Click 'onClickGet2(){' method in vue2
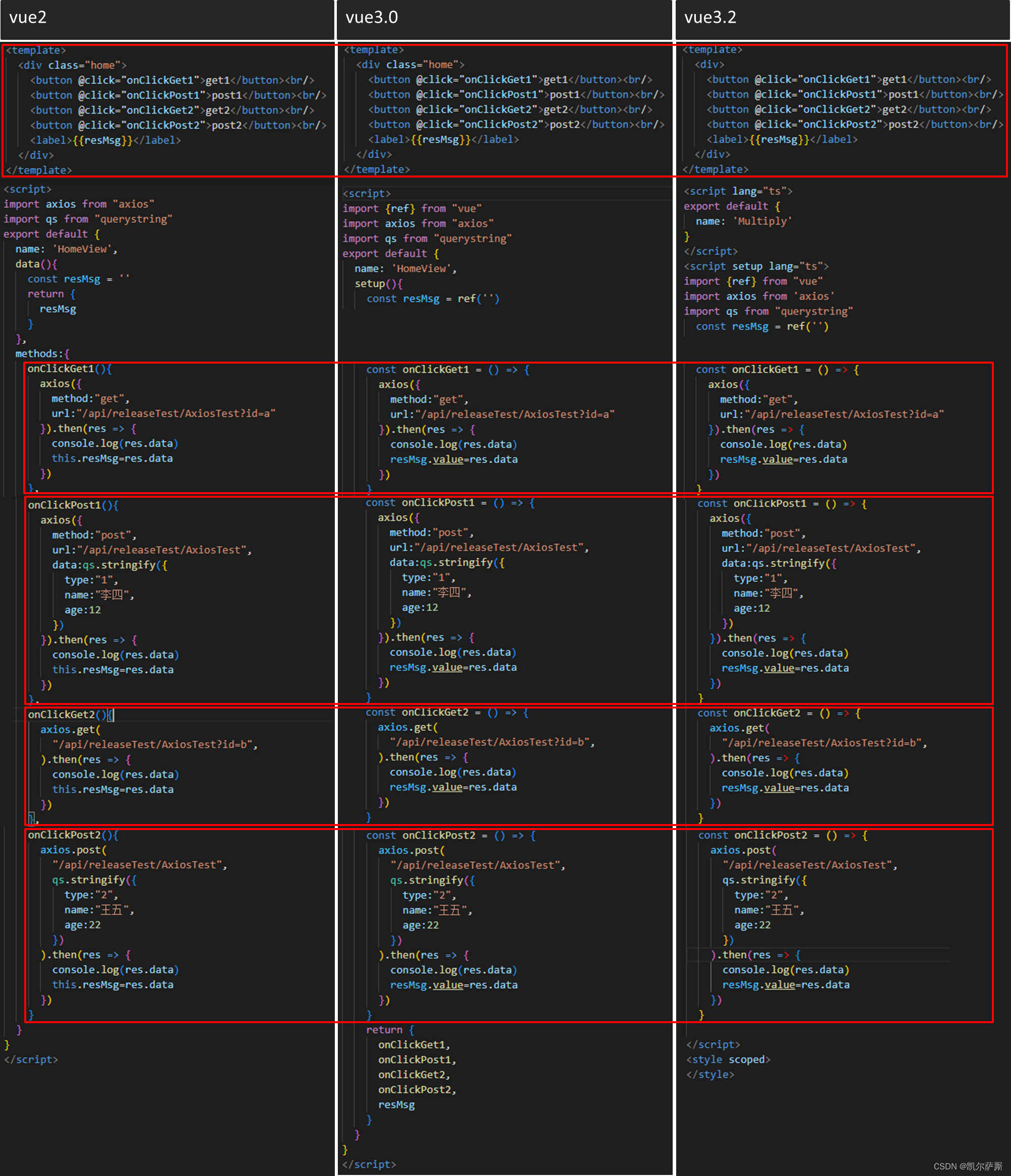The width and height of the screenshot is (1011, 1176). (71, 715)
